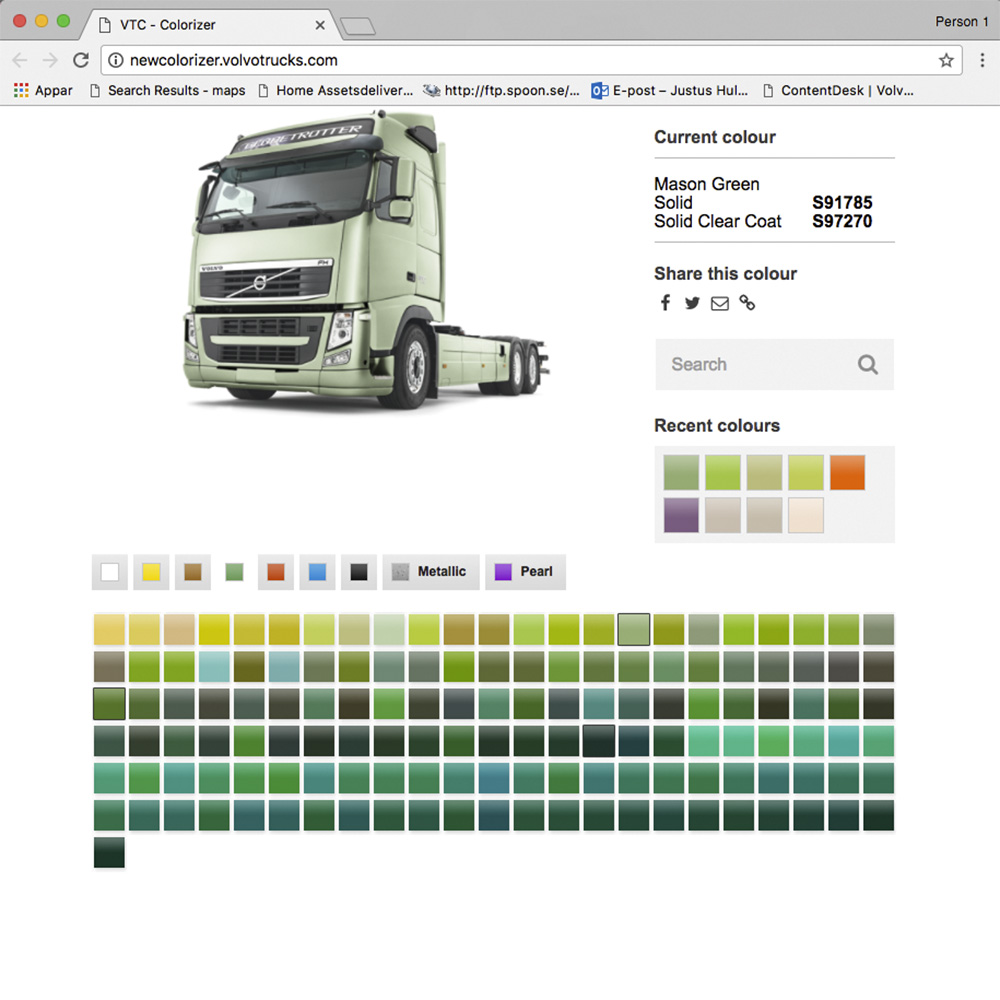Open the search magnifier icon
The image size is (1000, 1000).
coord(866,364)
